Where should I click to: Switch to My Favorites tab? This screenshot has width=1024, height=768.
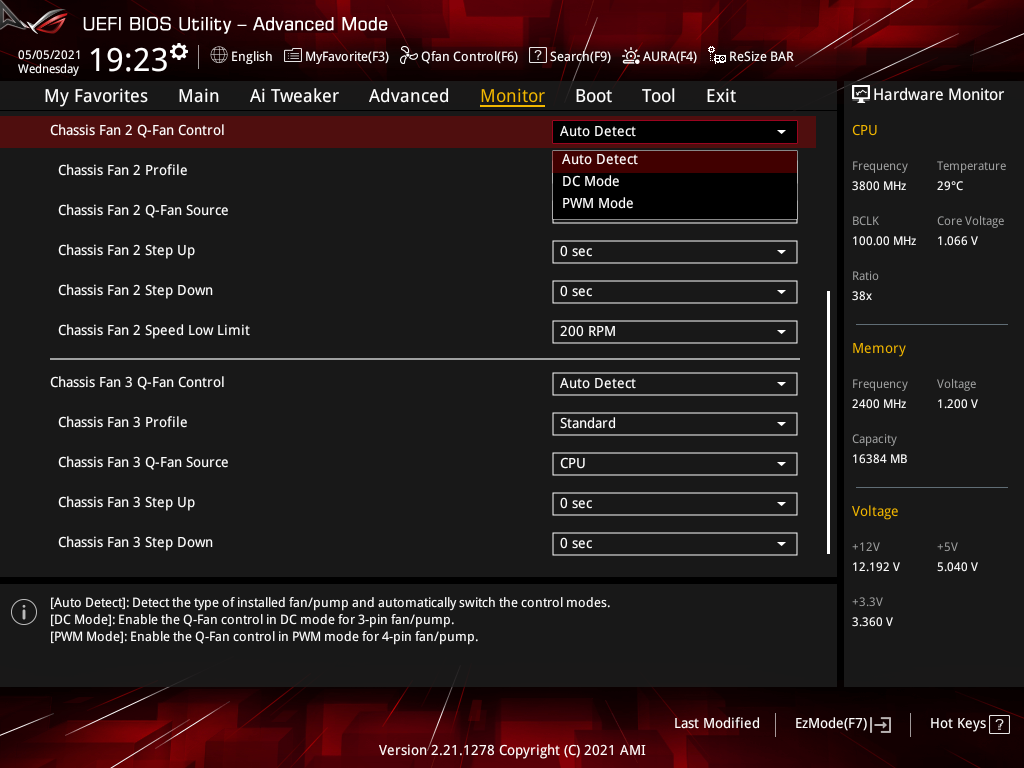click(x=96, y=96)
